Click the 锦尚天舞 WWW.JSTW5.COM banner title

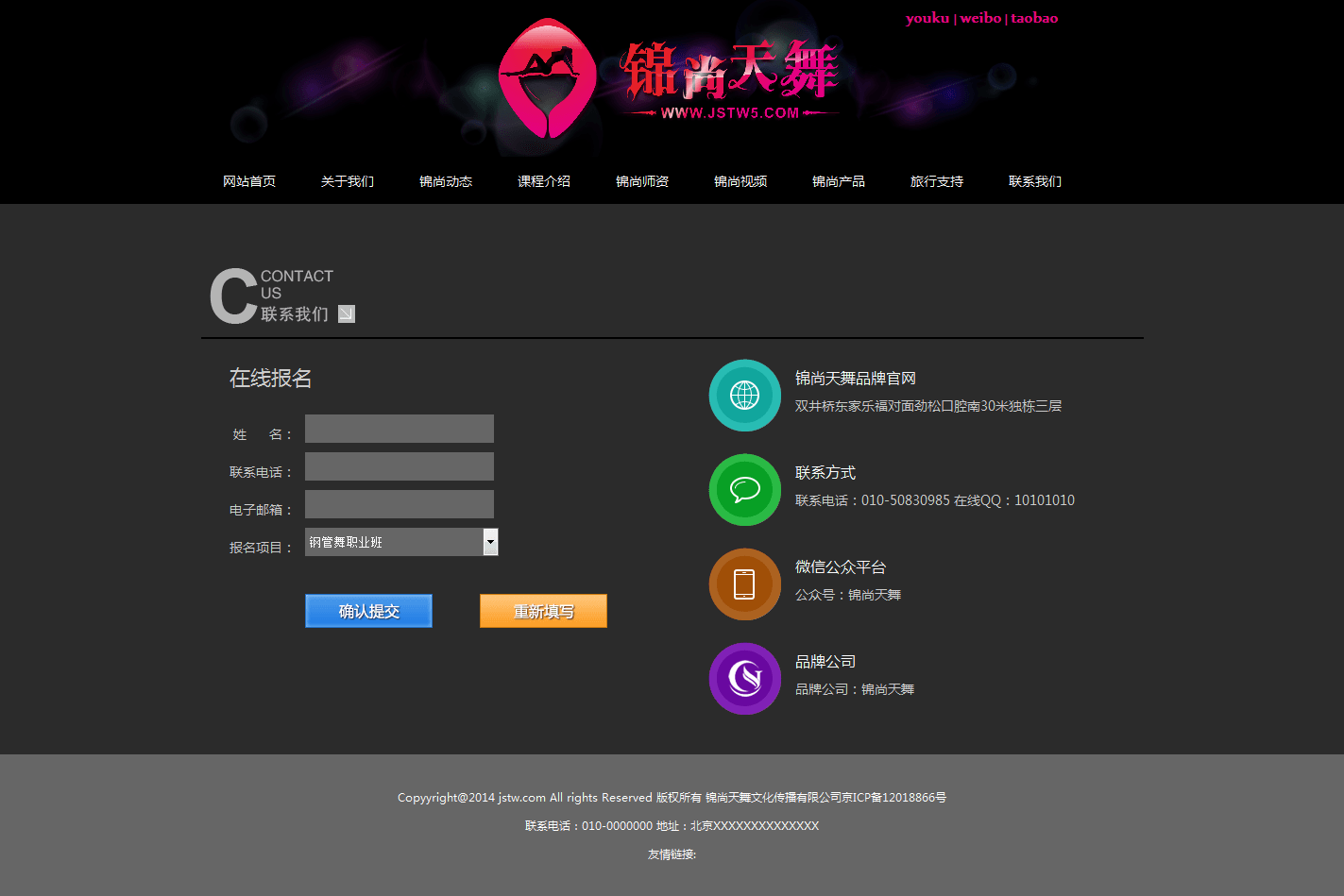pyautogui.click(x=729, y=80)
